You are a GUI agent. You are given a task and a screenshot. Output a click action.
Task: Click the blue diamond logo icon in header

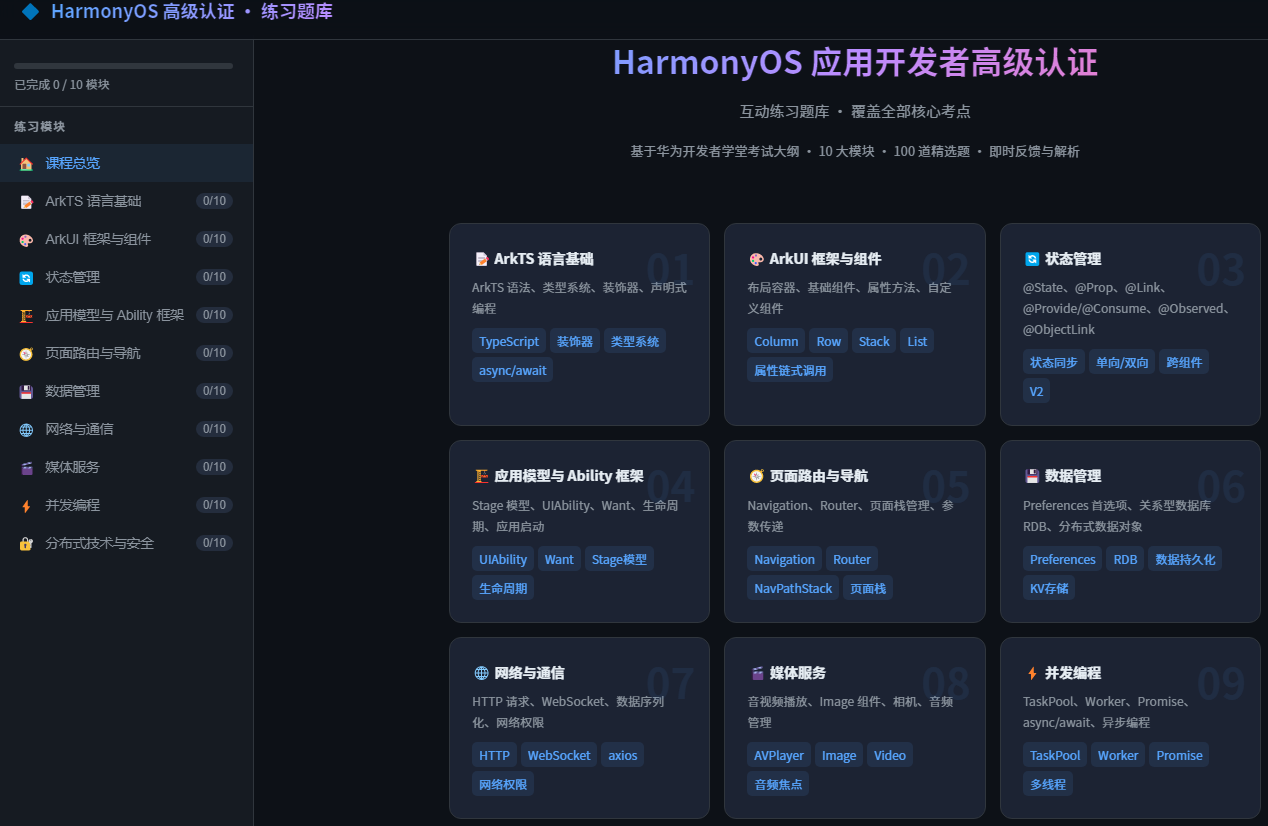click(x=30, y=12)
